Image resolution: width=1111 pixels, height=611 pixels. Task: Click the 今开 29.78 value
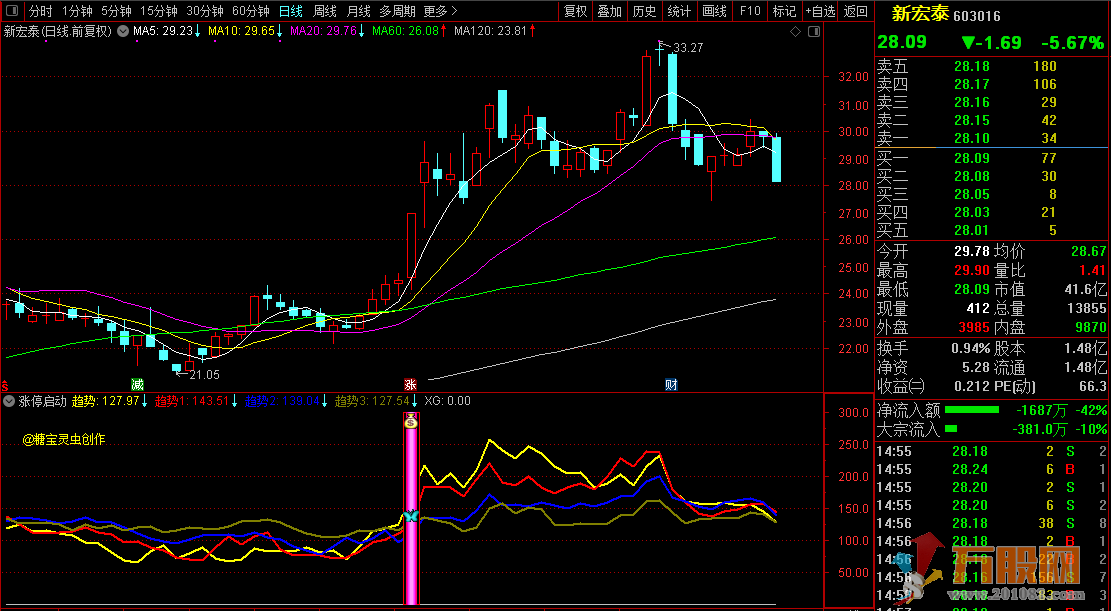tap(971, 251)
